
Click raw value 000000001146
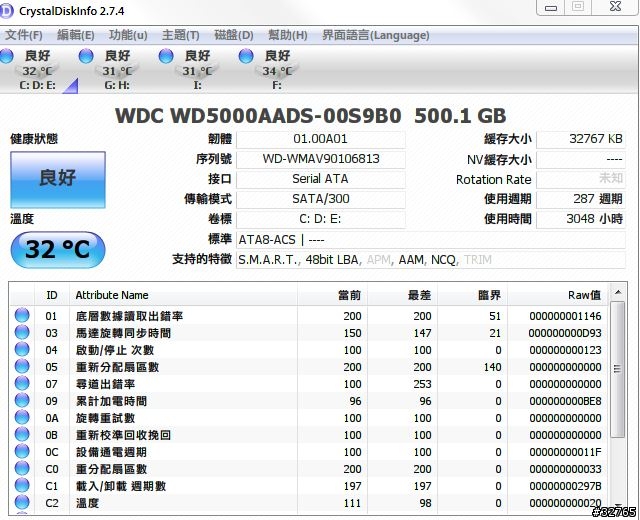(565, 316)
